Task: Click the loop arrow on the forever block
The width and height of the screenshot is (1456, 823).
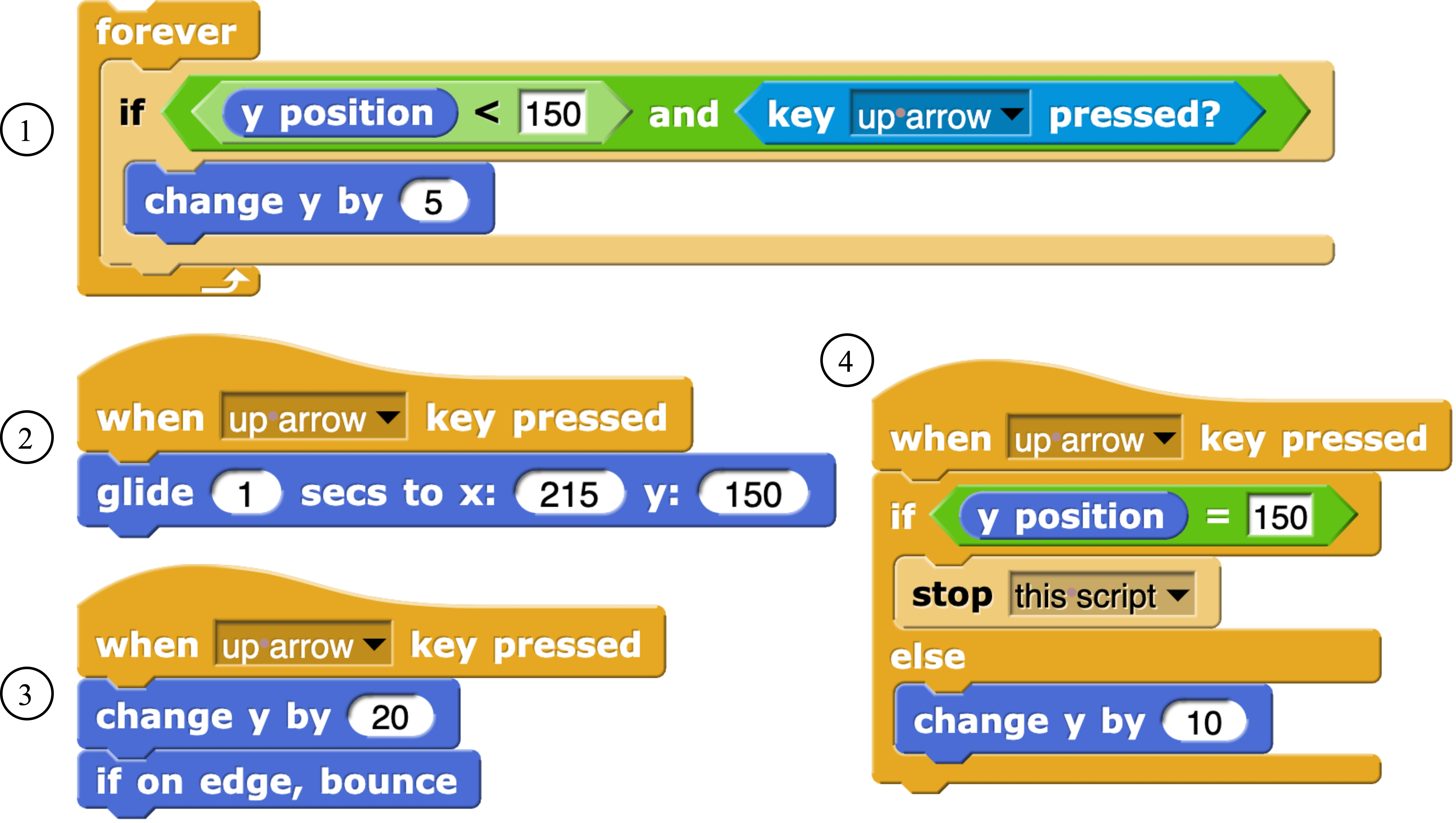Action: pyautogui.click(x=226, y=281)
